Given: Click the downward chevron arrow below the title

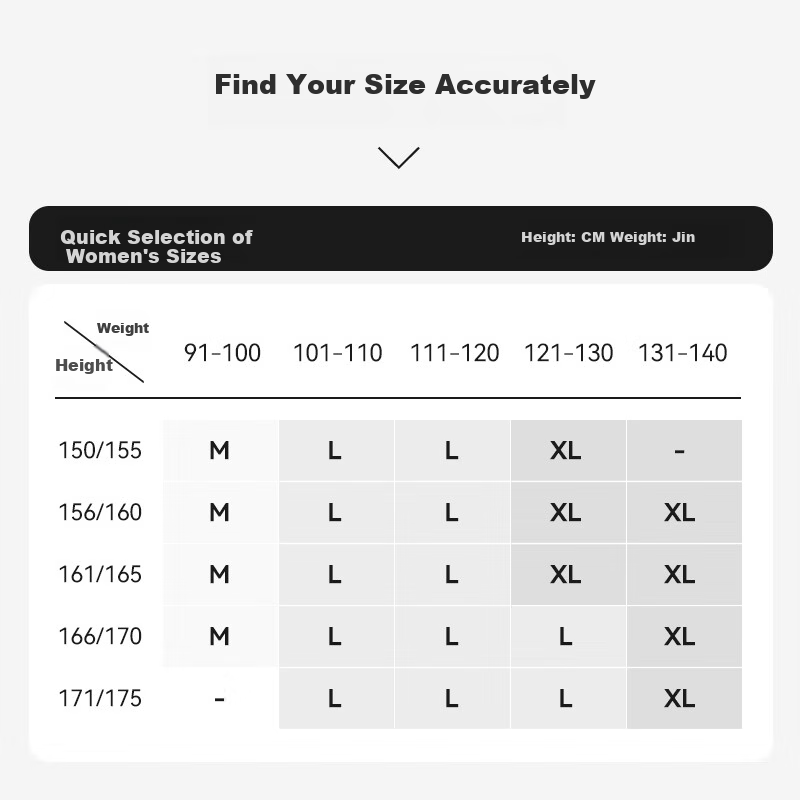Looking at the screenshot, I should (398, 157).
